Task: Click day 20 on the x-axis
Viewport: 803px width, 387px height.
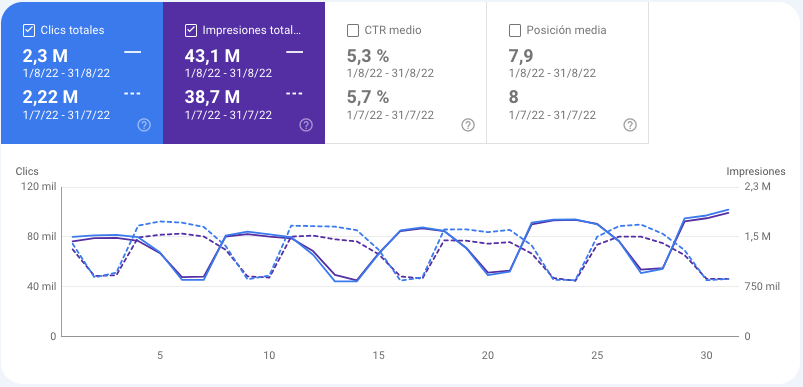Action: pos(488,355)
